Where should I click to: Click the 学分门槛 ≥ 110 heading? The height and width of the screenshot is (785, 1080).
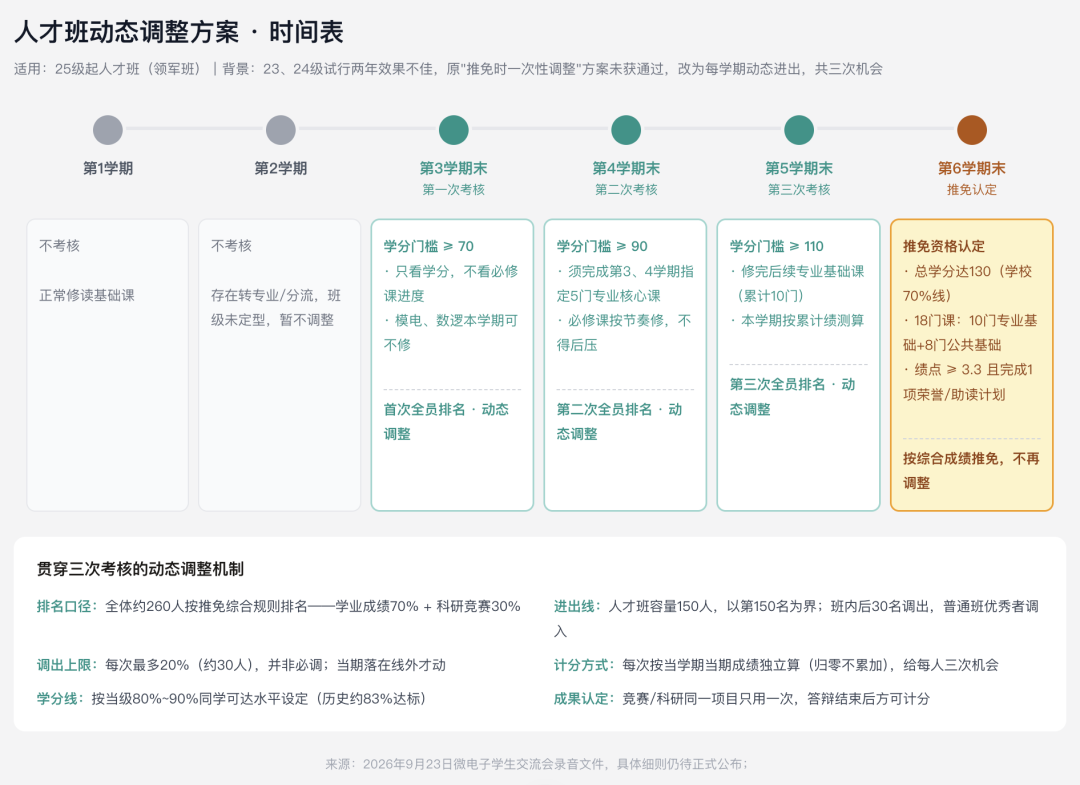pyautogui.click(x=776, y=246)
